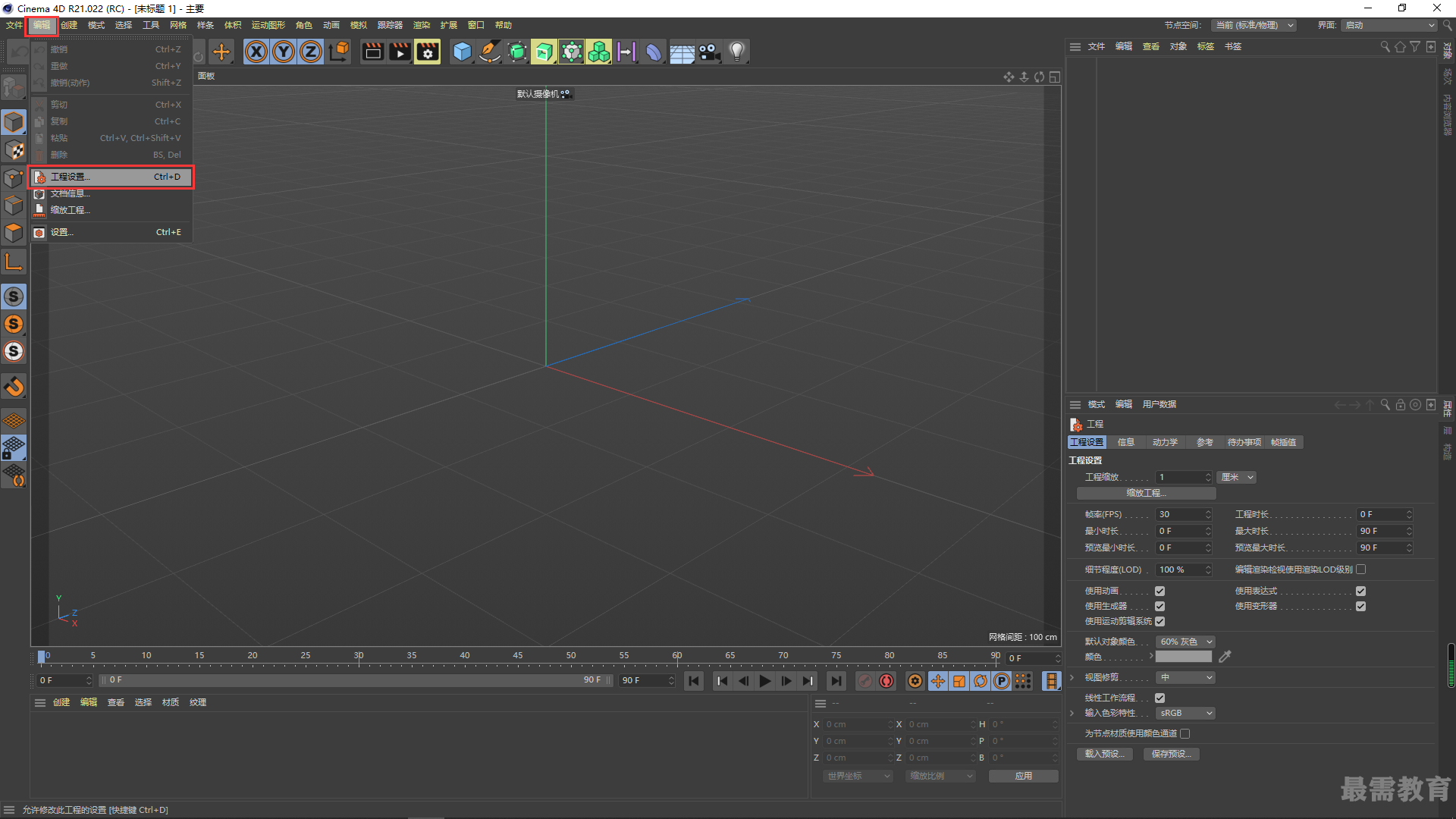Open the 缩放比例 dropdown
The image size is (1456, 819).
point(940,777)
